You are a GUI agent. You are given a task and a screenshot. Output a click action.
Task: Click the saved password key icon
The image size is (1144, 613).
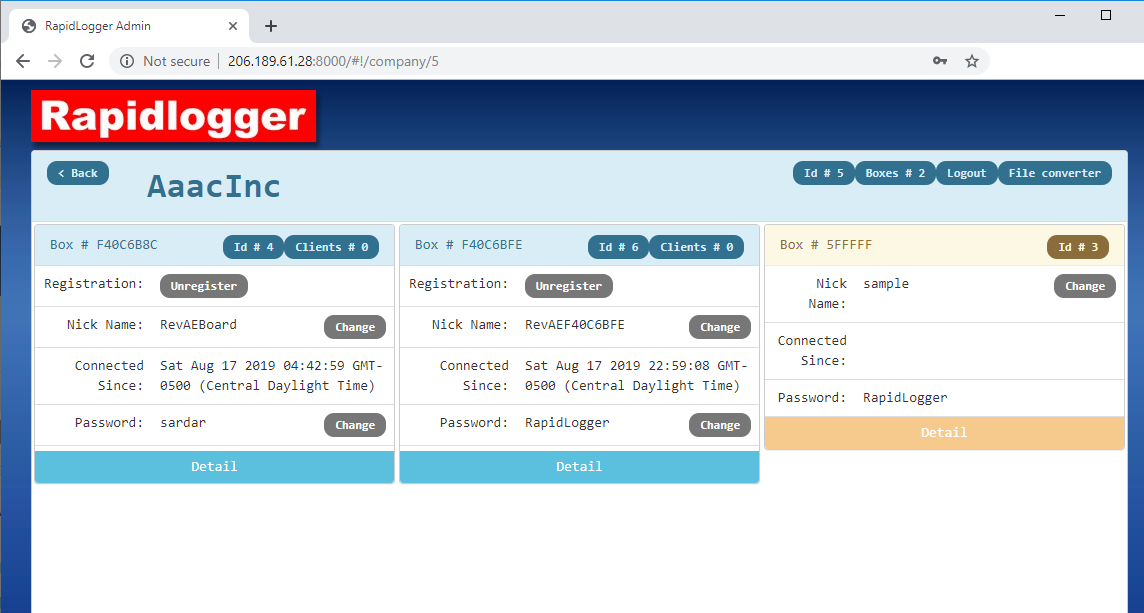click(x=940, y=61)
